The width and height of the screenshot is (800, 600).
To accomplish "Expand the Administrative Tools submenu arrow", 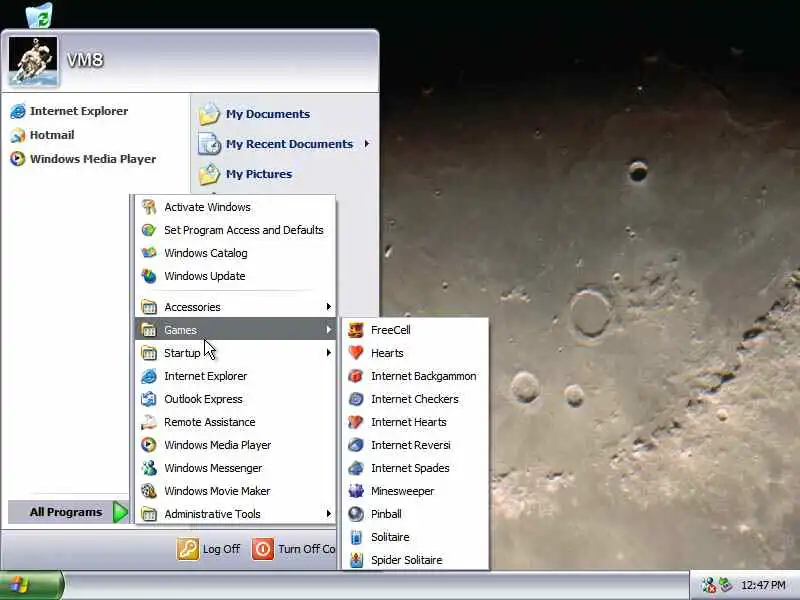I will [x=328, y=514].
